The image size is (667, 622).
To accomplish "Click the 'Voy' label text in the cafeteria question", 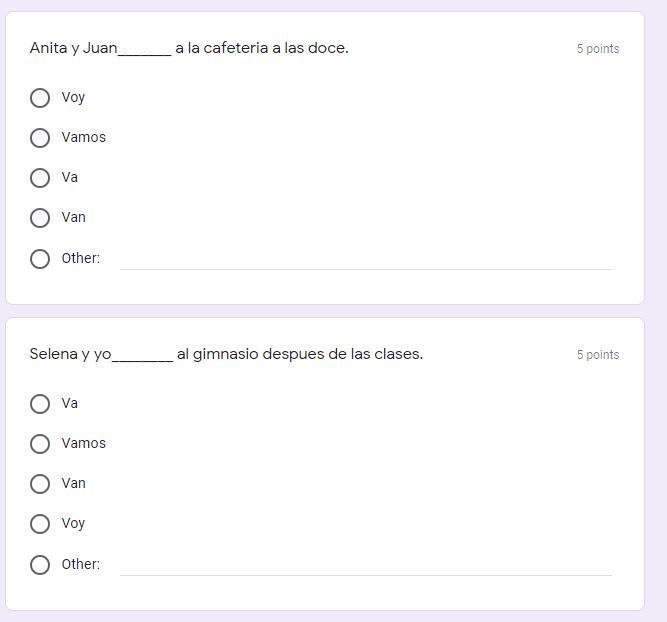I will point(73,97).
